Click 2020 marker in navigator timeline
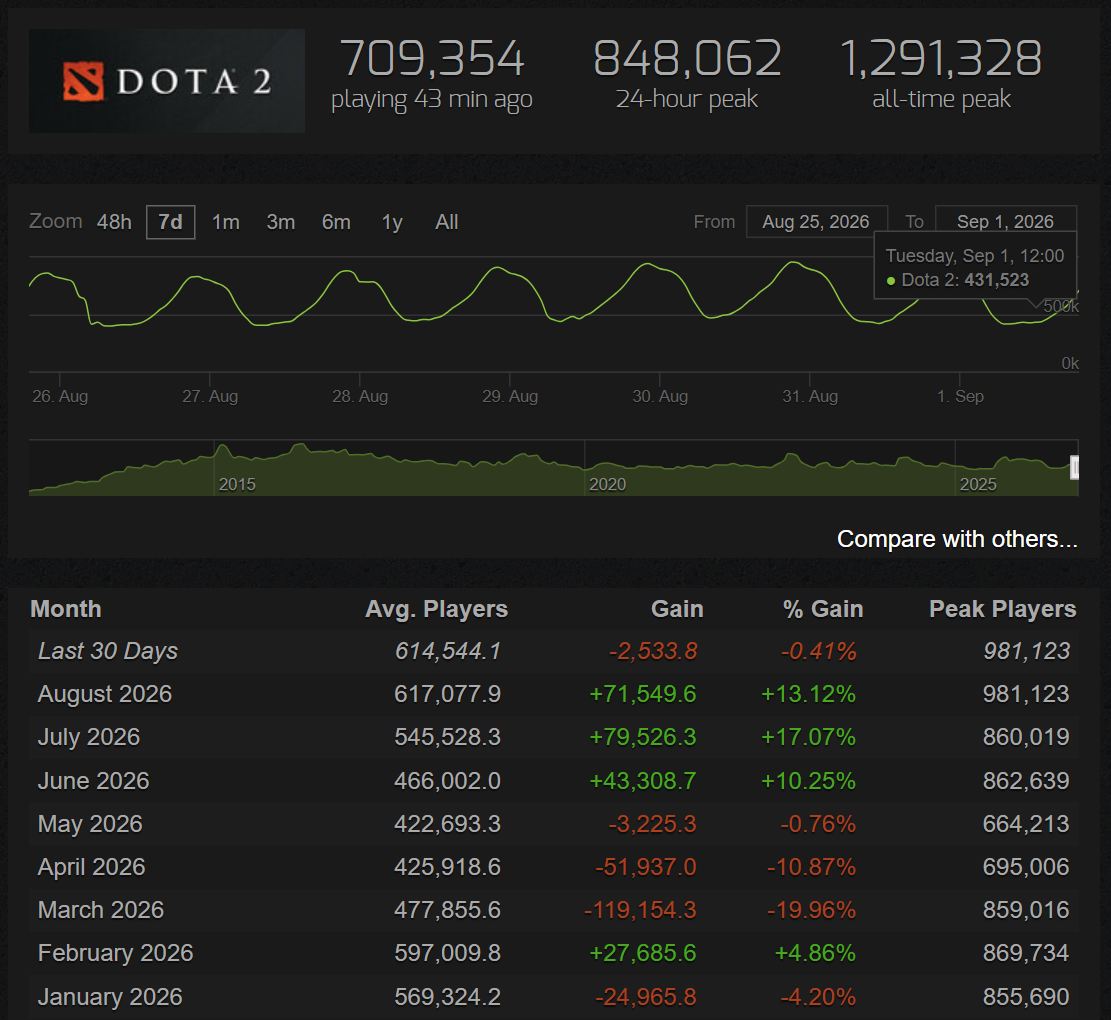This screenshot has height=1020, width=1111. [x=607, y=484]
